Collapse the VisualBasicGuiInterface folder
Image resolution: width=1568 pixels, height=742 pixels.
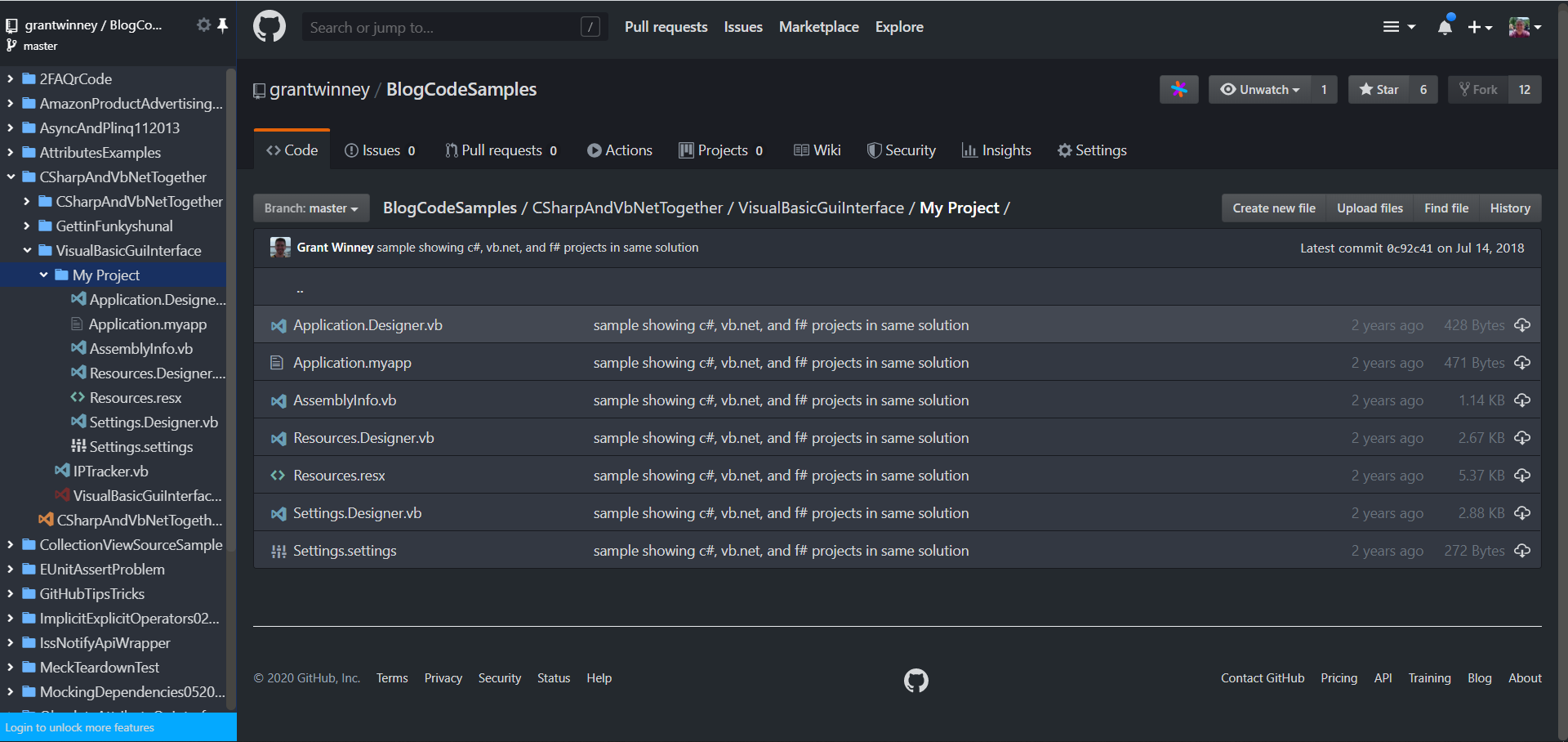(26, 251)
